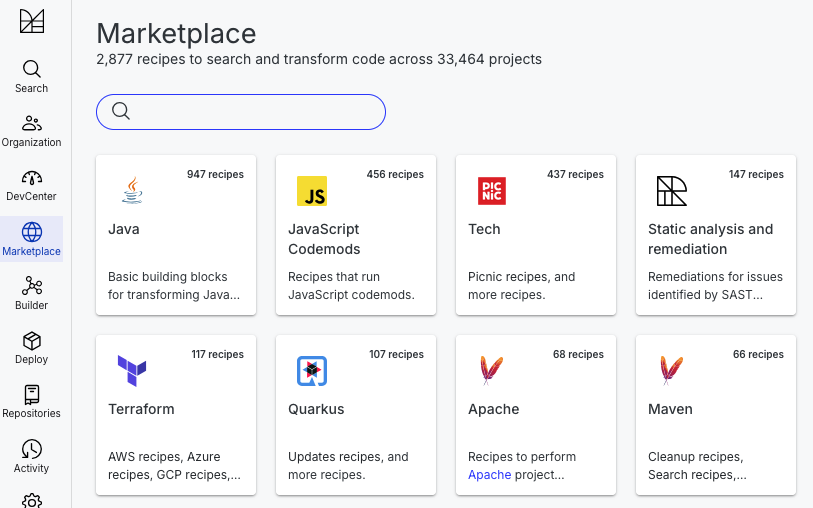Open the Search page from sidebar
Viewport: 813px width, 508px height.
click(x=32, y=77)
